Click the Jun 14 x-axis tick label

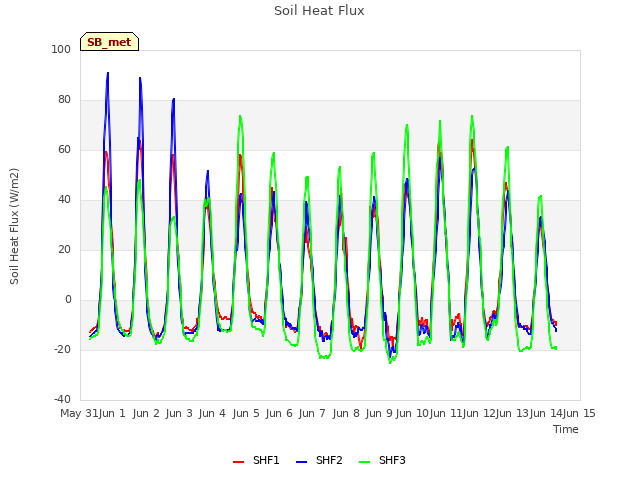click(546, 413)
